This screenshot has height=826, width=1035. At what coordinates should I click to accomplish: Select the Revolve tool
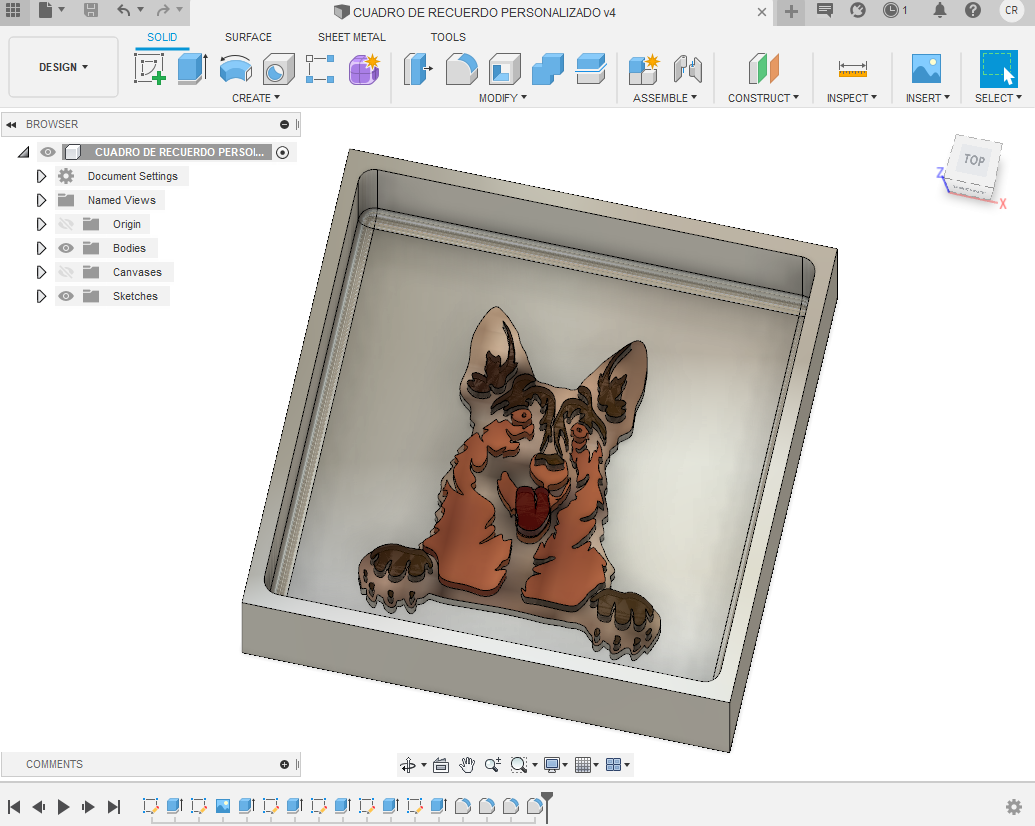[x=236, y=69]
